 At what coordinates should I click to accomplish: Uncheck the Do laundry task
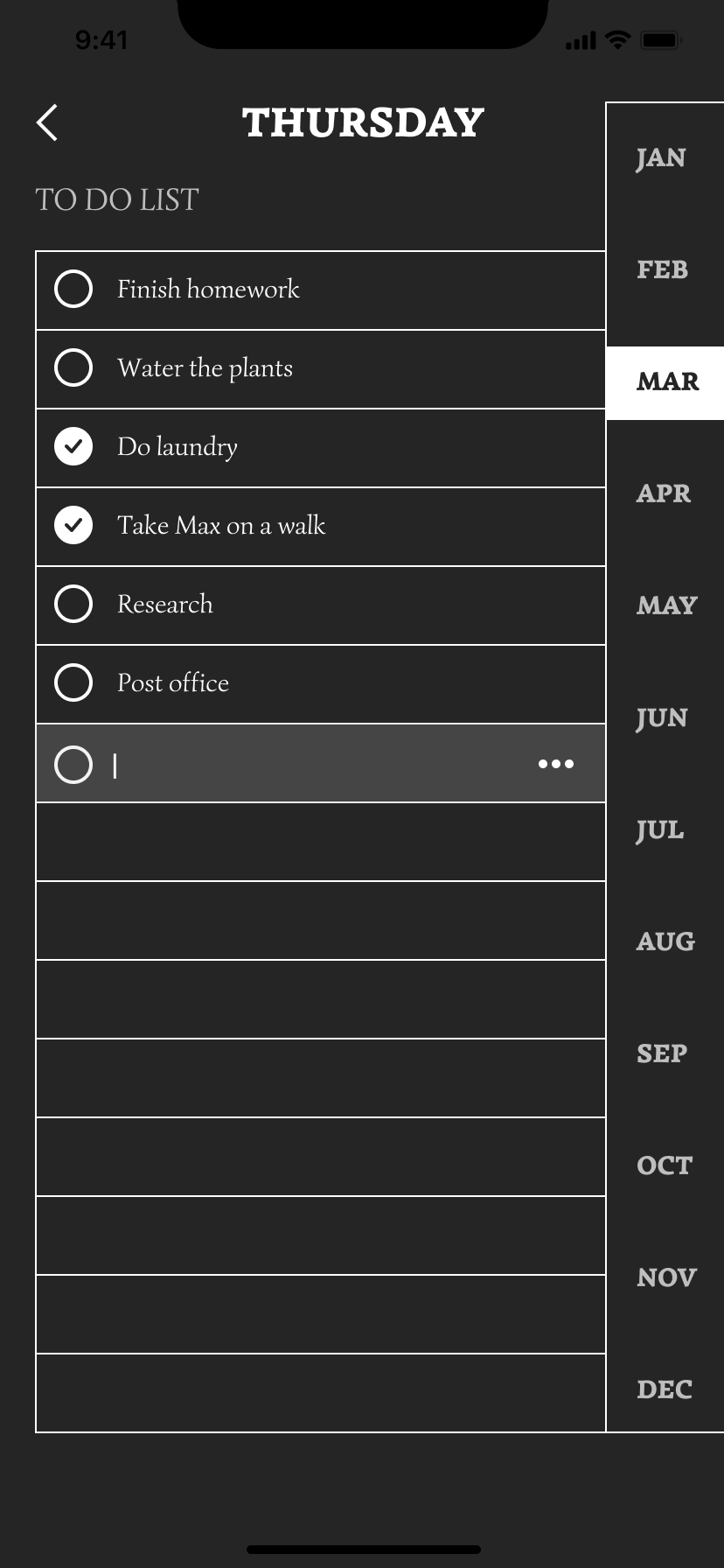(73, 447)
